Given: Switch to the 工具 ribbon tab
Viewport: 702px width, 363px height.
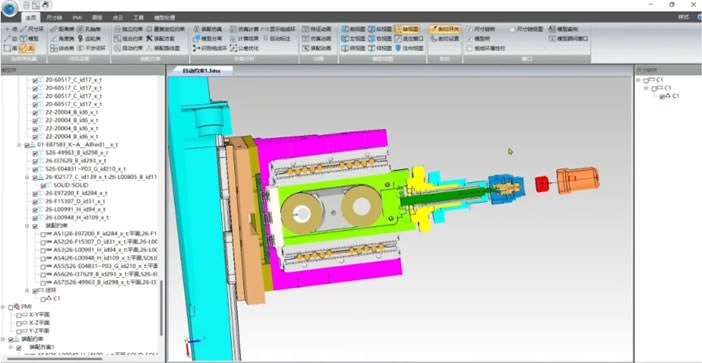Looking at the screenshot, I should click(x=138, y=17).
